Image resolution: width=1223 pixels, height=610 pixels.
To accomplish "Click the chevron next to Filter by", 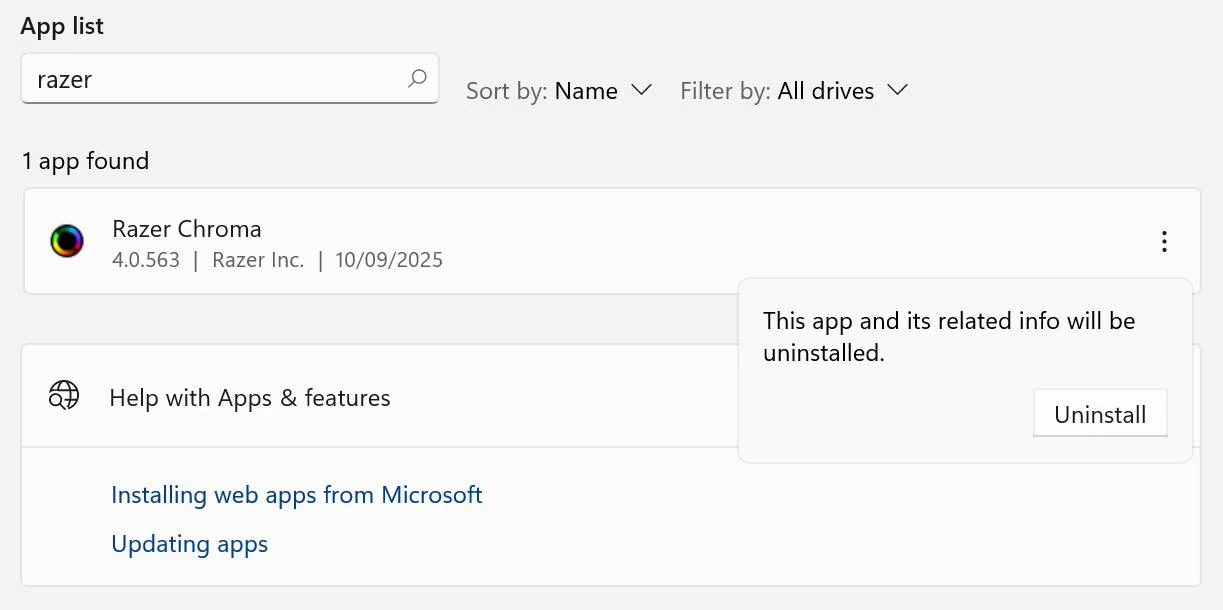I will pyautogui.click(x=897, y=90).
